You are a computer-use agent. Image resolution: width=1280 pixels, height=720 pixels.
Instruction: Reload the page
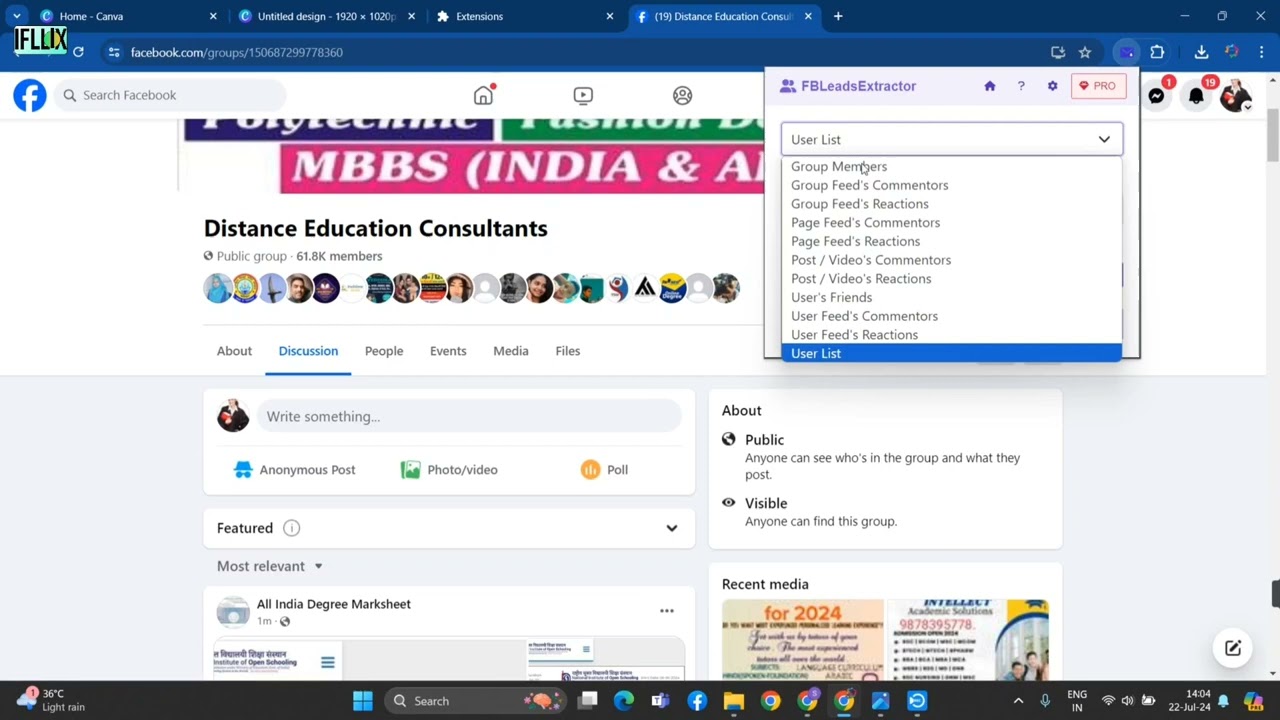pyautogui.click(x=78, y=52)
